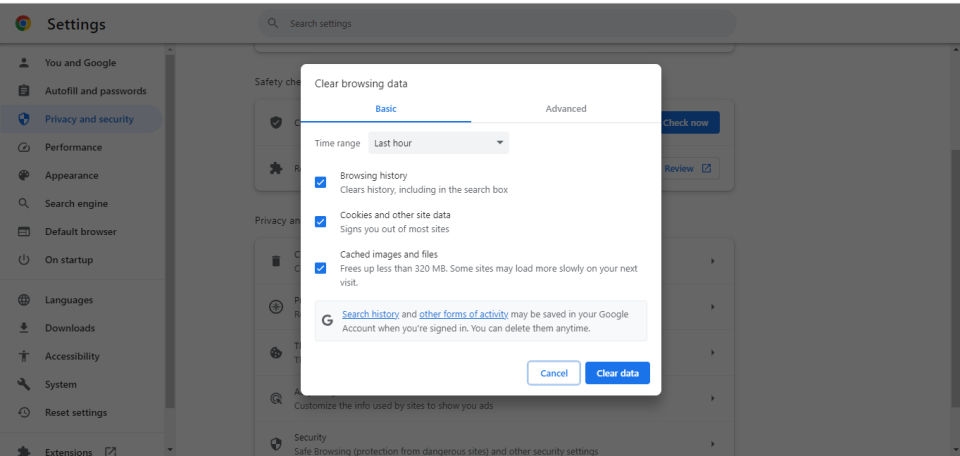Disable the Cached images and files checkbox
The width and height of the screenshot is (960, 456).
point(320,268)
